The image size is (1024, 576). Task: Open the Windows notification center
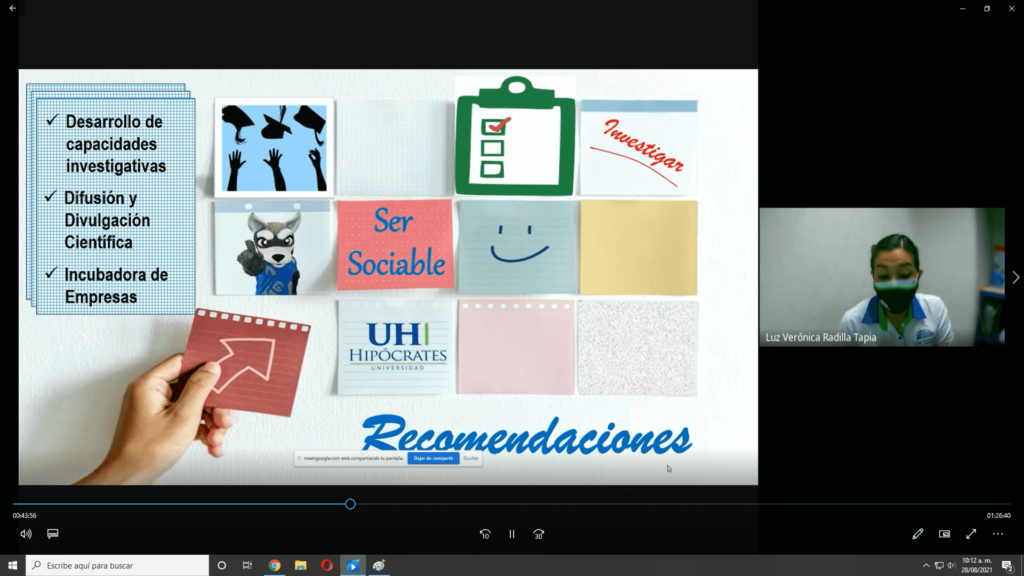[1007, 565]
